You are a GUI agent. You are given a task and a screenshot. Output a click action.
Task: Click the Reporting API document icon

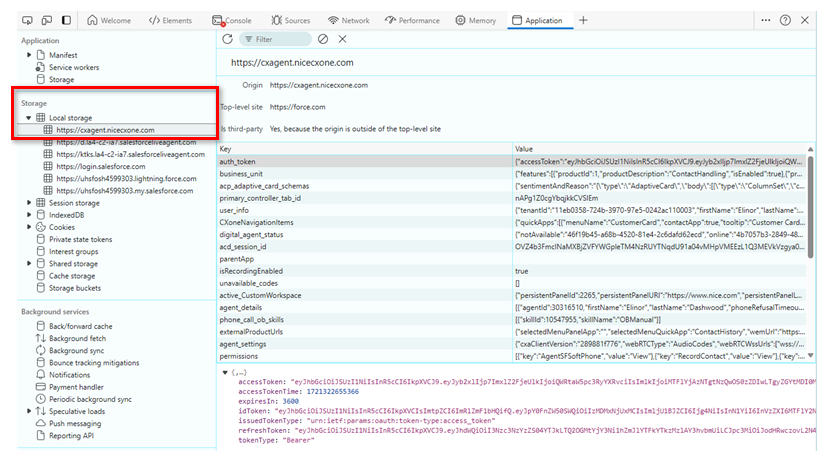click(41, 436)
